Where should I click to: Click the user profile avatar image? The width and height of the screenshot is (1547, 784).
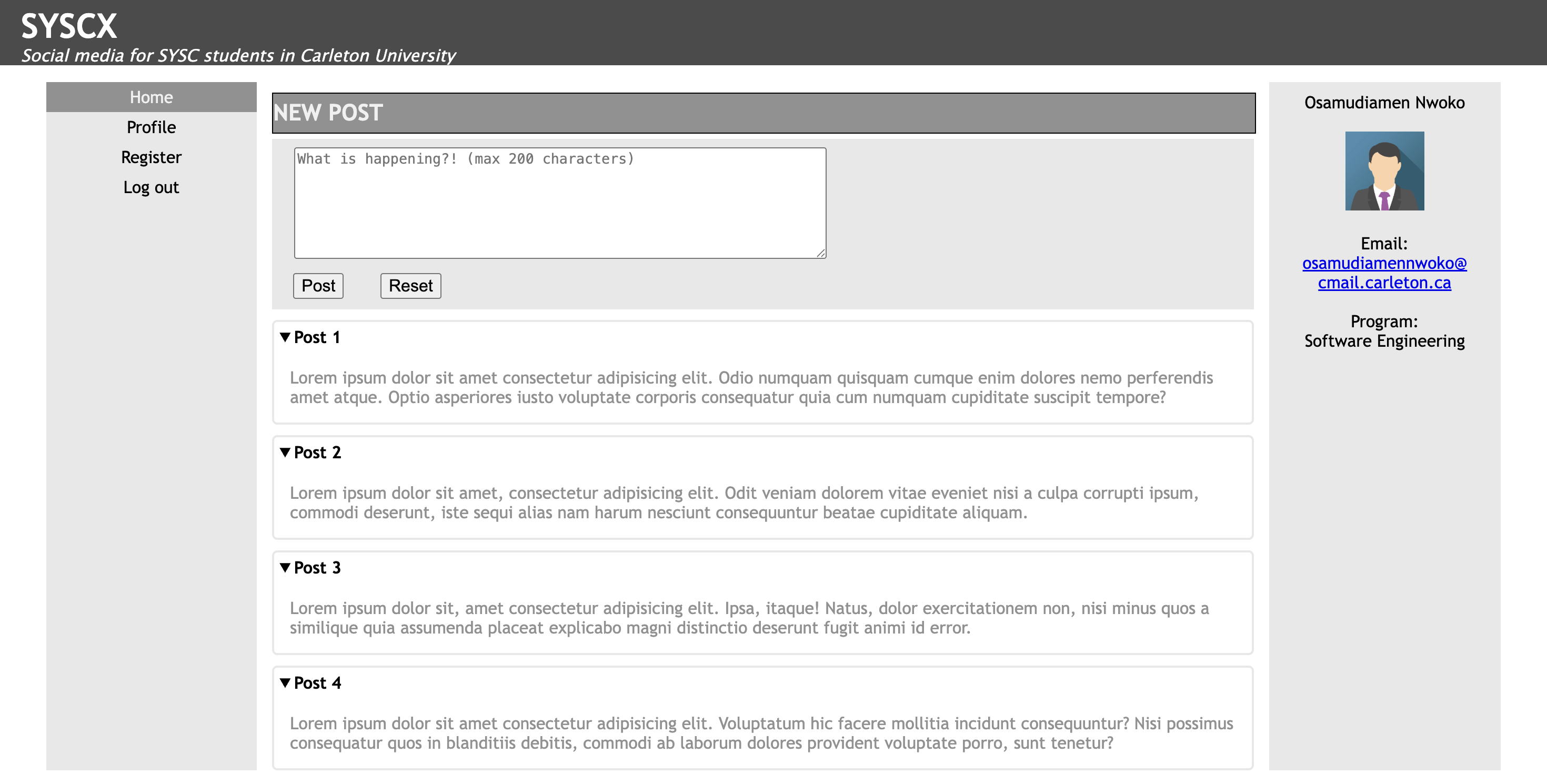coord(1384,171)
